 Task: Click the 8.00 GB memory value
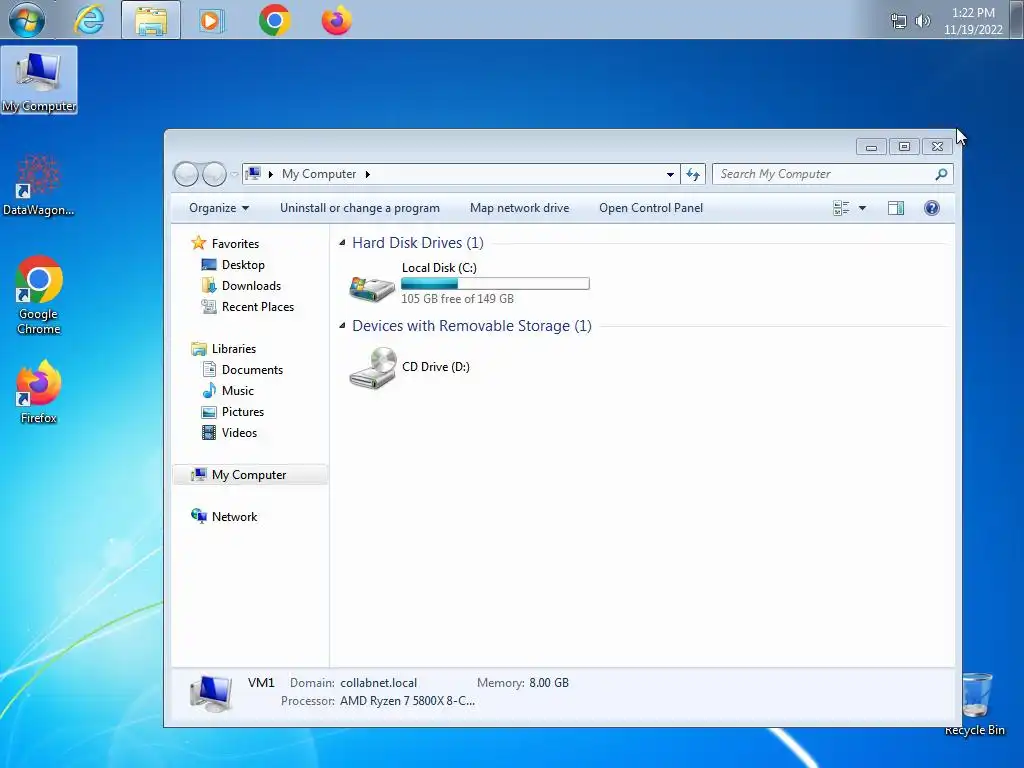coord(549,683)
